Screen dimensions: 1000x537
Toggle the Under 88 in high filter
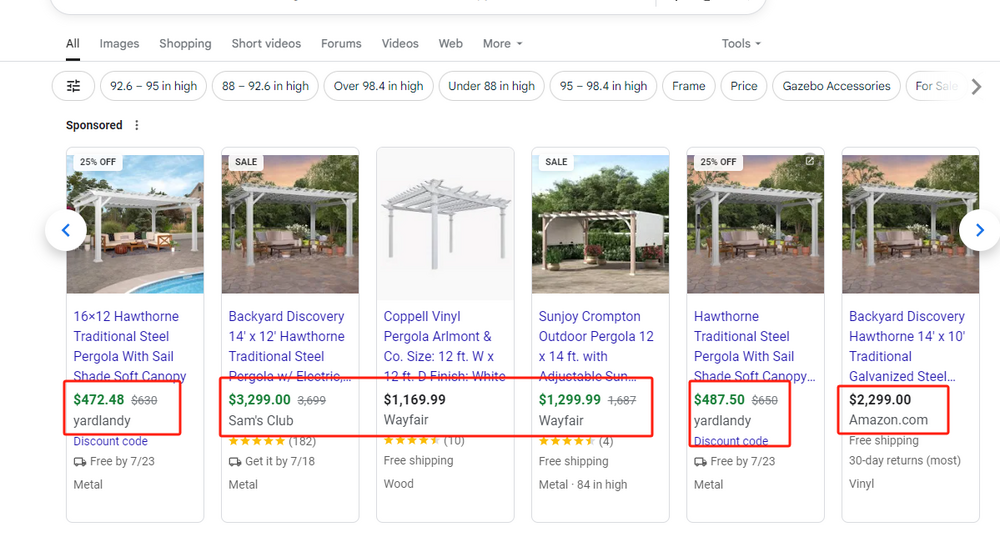491,86
